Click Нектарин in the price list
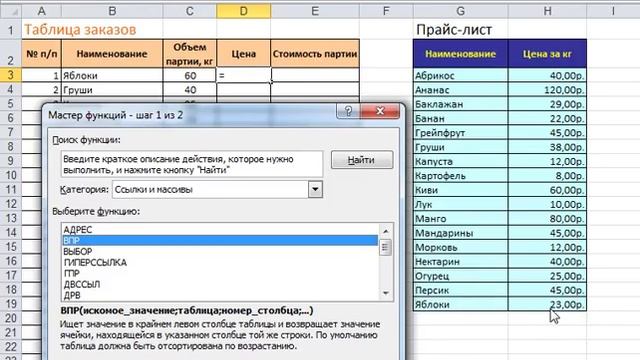640x360 pixels. pos(460,261)
